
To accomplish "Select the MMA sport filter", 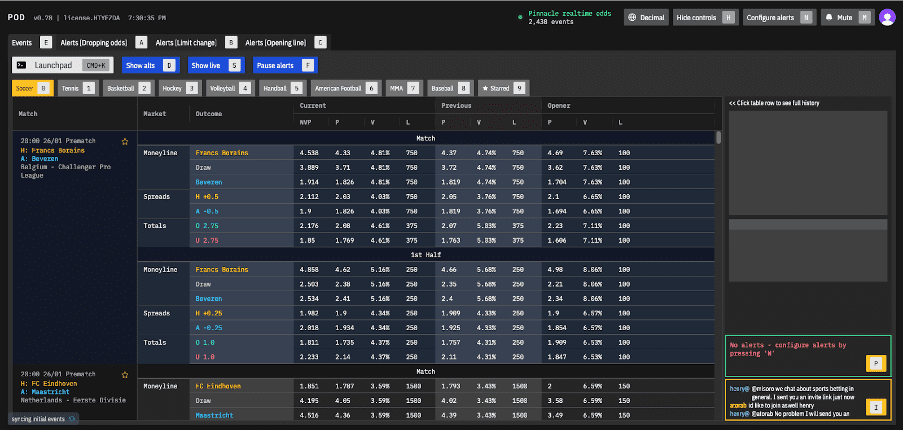I will [403, 88].
